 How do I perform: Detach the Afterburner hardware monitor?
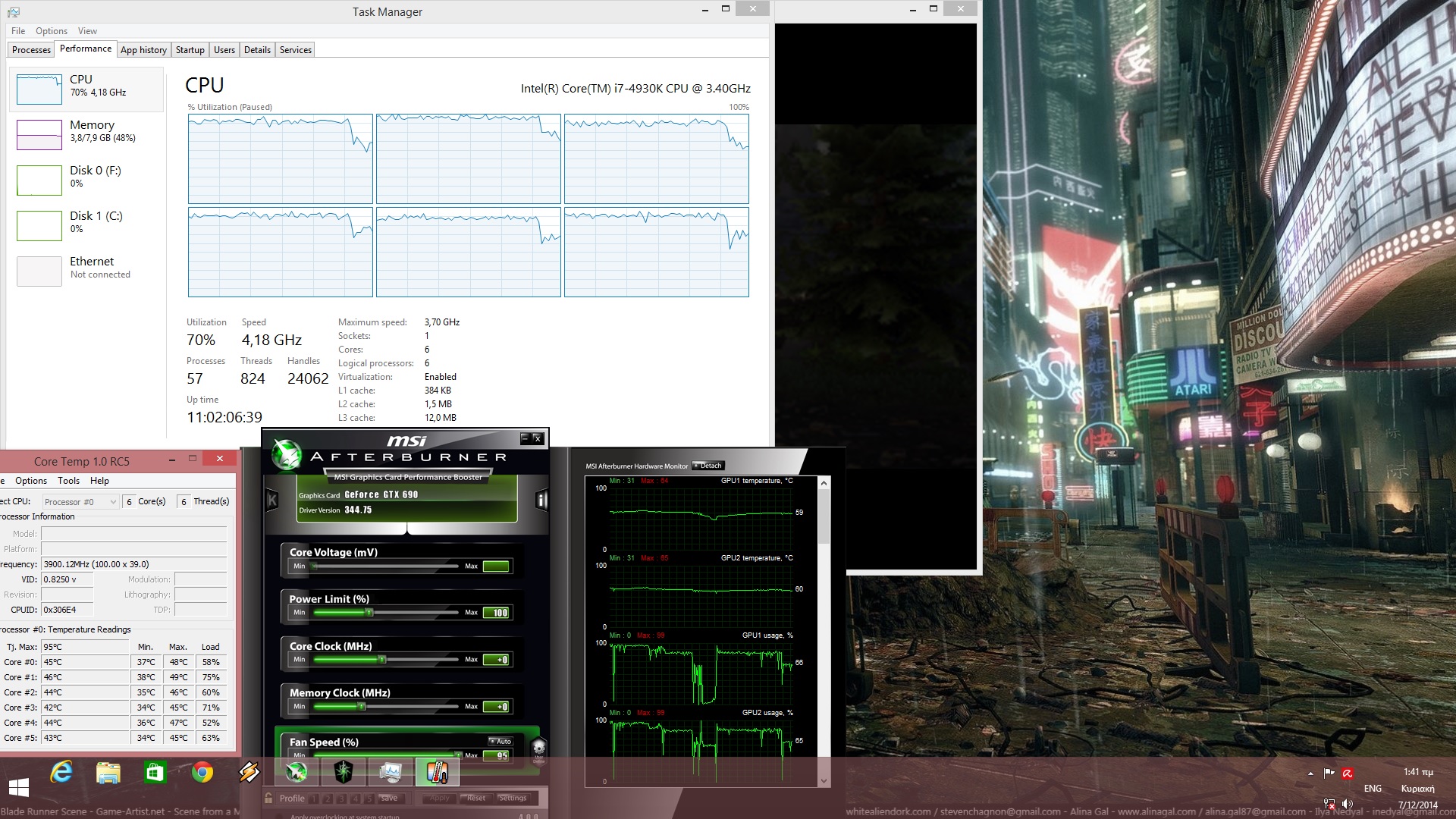tap(708, 466)
